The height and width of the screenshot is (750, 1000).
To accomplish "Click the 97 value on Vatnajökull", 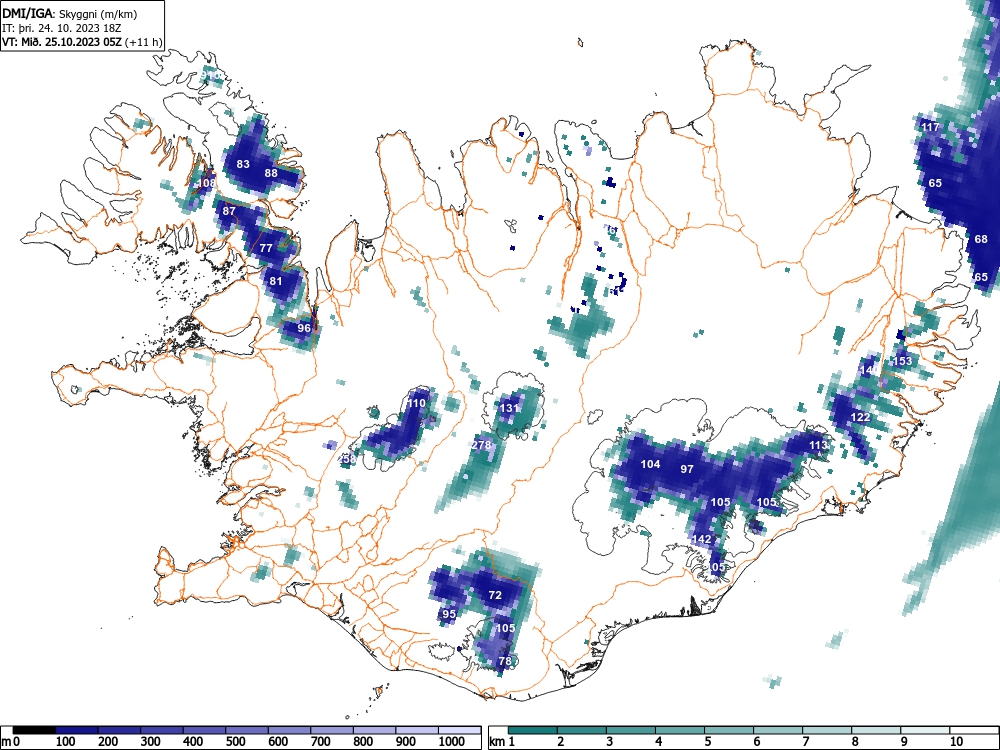I will click(687, 469).
